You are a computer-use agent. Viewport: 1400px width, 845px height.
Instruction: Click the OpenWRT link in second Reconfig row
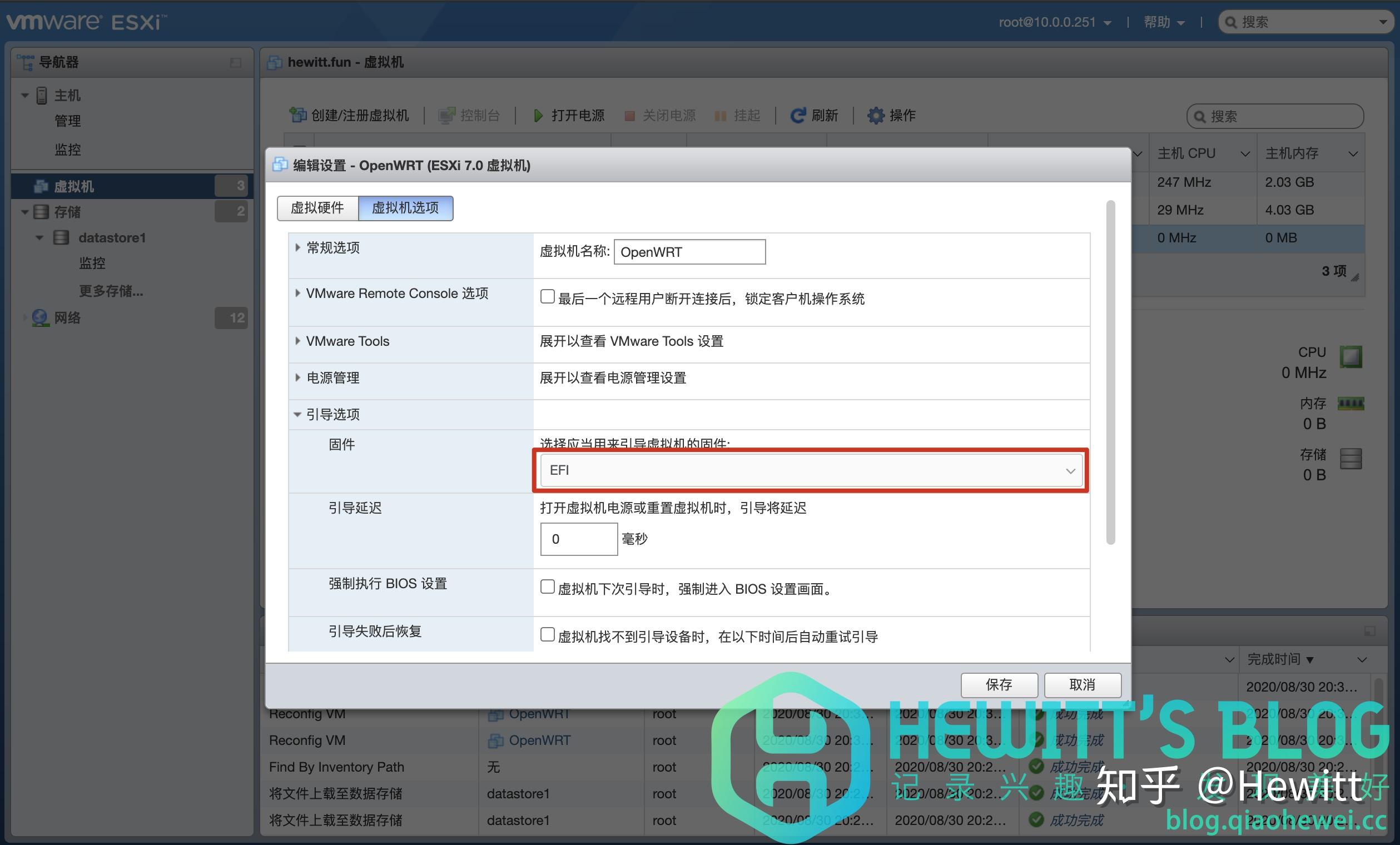[540, 740]
